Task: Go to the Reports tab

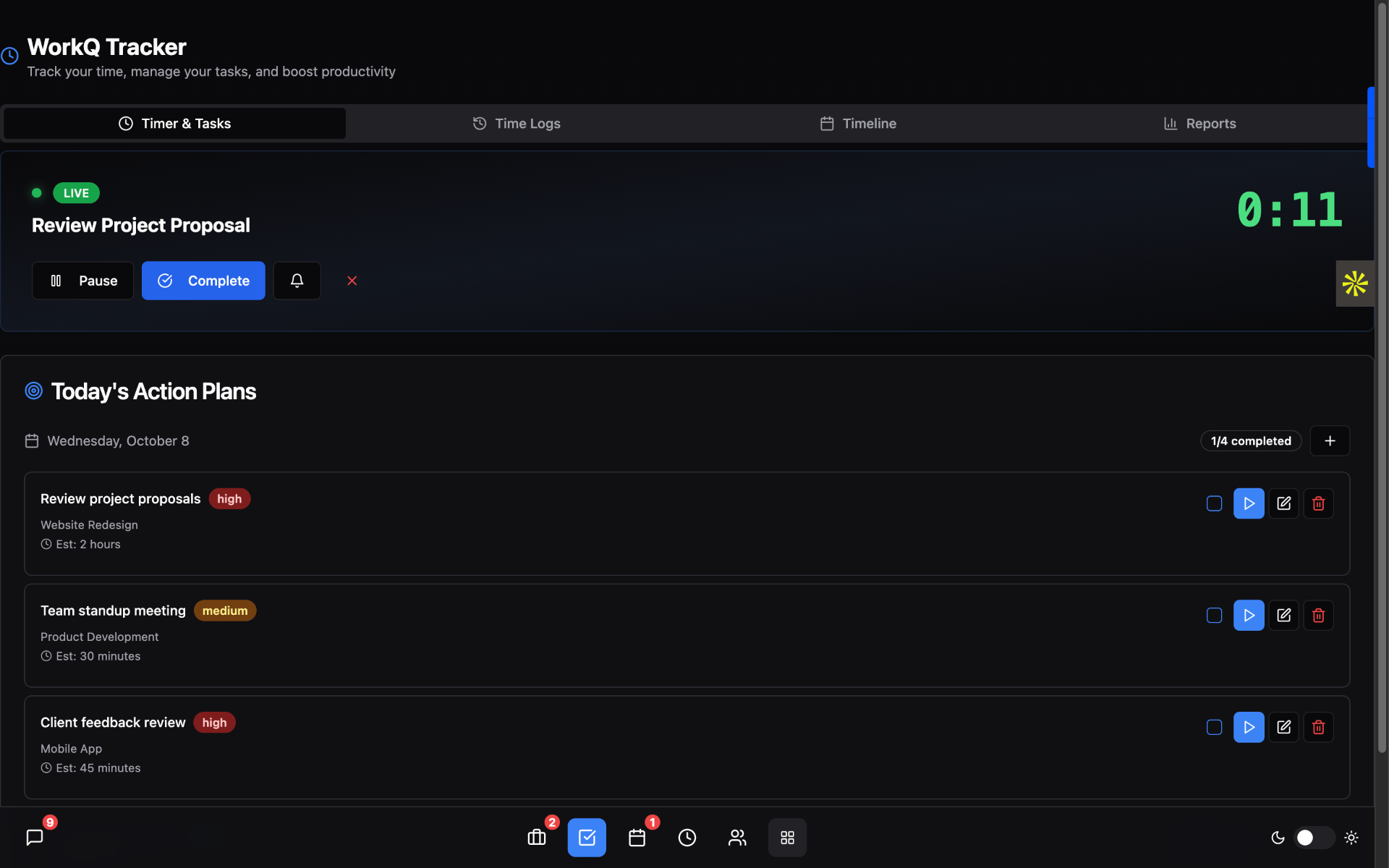Action: [1199, 124]
